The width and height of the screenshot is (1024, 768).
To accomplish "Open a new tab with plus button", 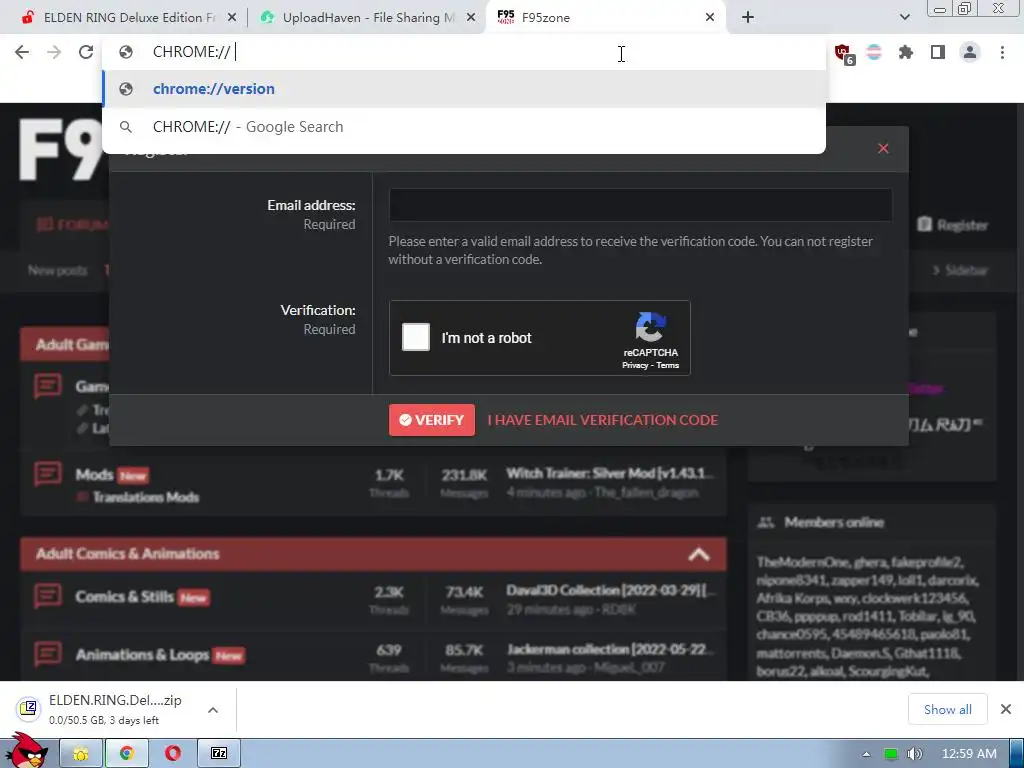I will pyautogui.click(x=748, y=18).
